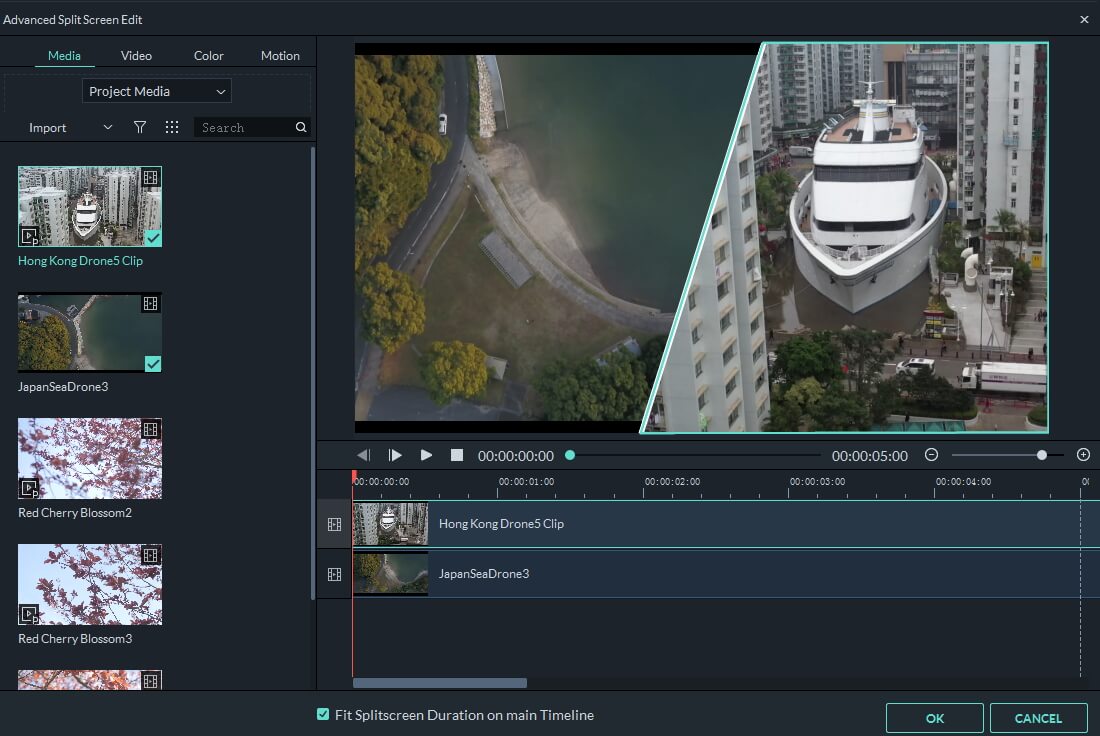
Task: Confirm the edit with OK
Action: point(934,717)
